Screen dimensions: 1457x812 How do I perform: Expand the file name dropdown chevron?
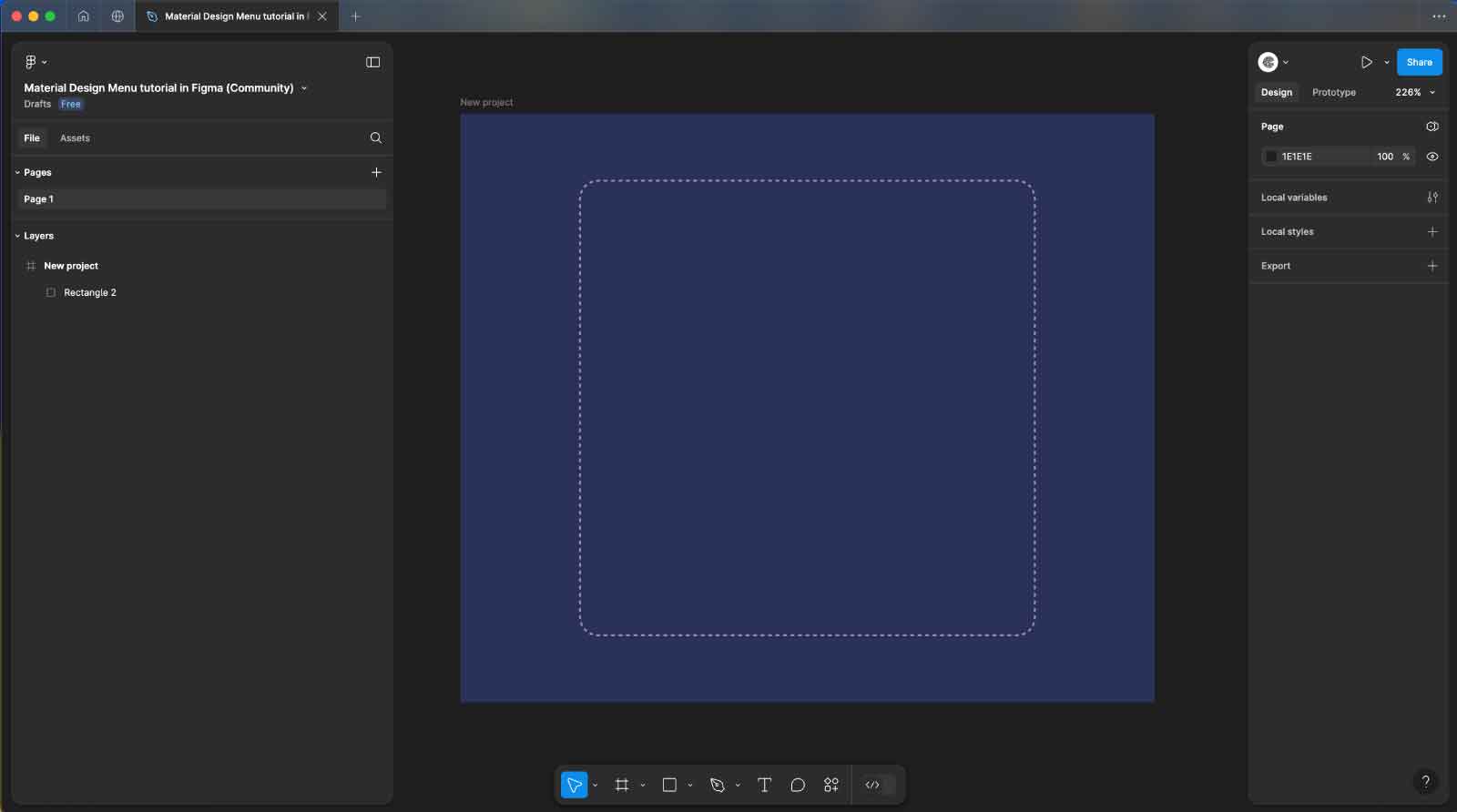click(304, 88)
